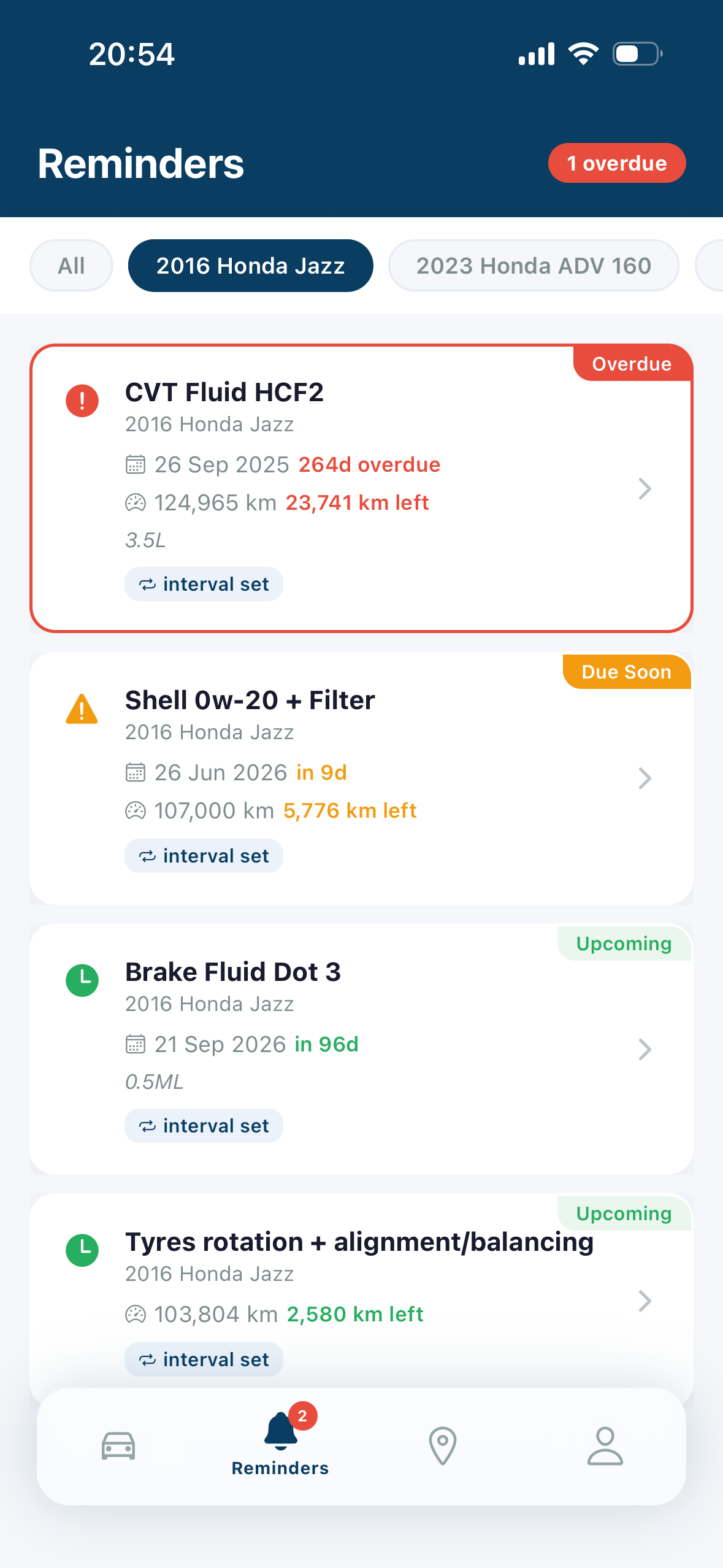
Task: Tap the 1 overdue badge
Action: pyautogui.click(x=617, y=163)
